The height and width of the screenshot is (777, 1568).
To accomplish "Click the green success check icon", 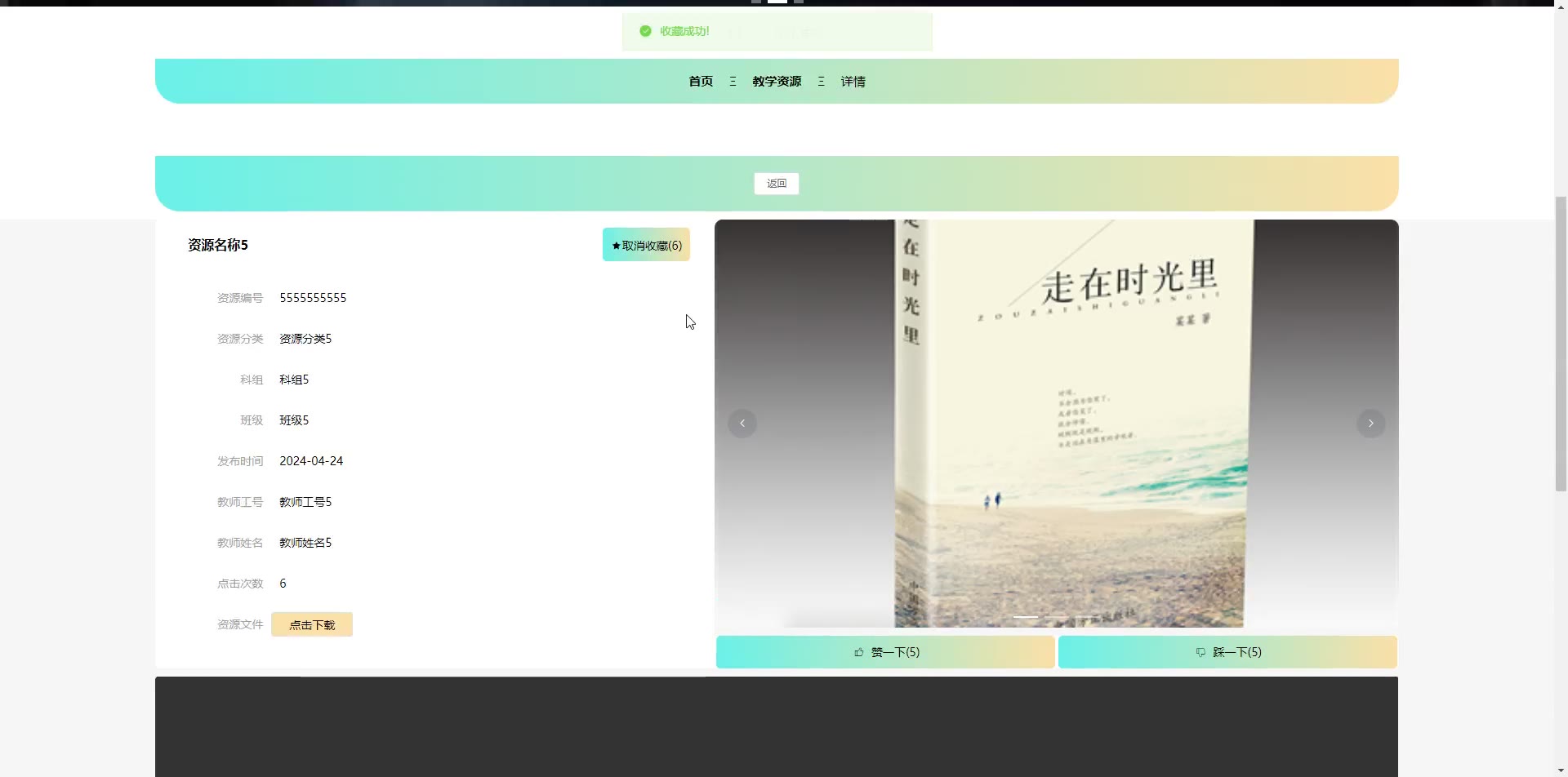I will (x=645, y=31).
